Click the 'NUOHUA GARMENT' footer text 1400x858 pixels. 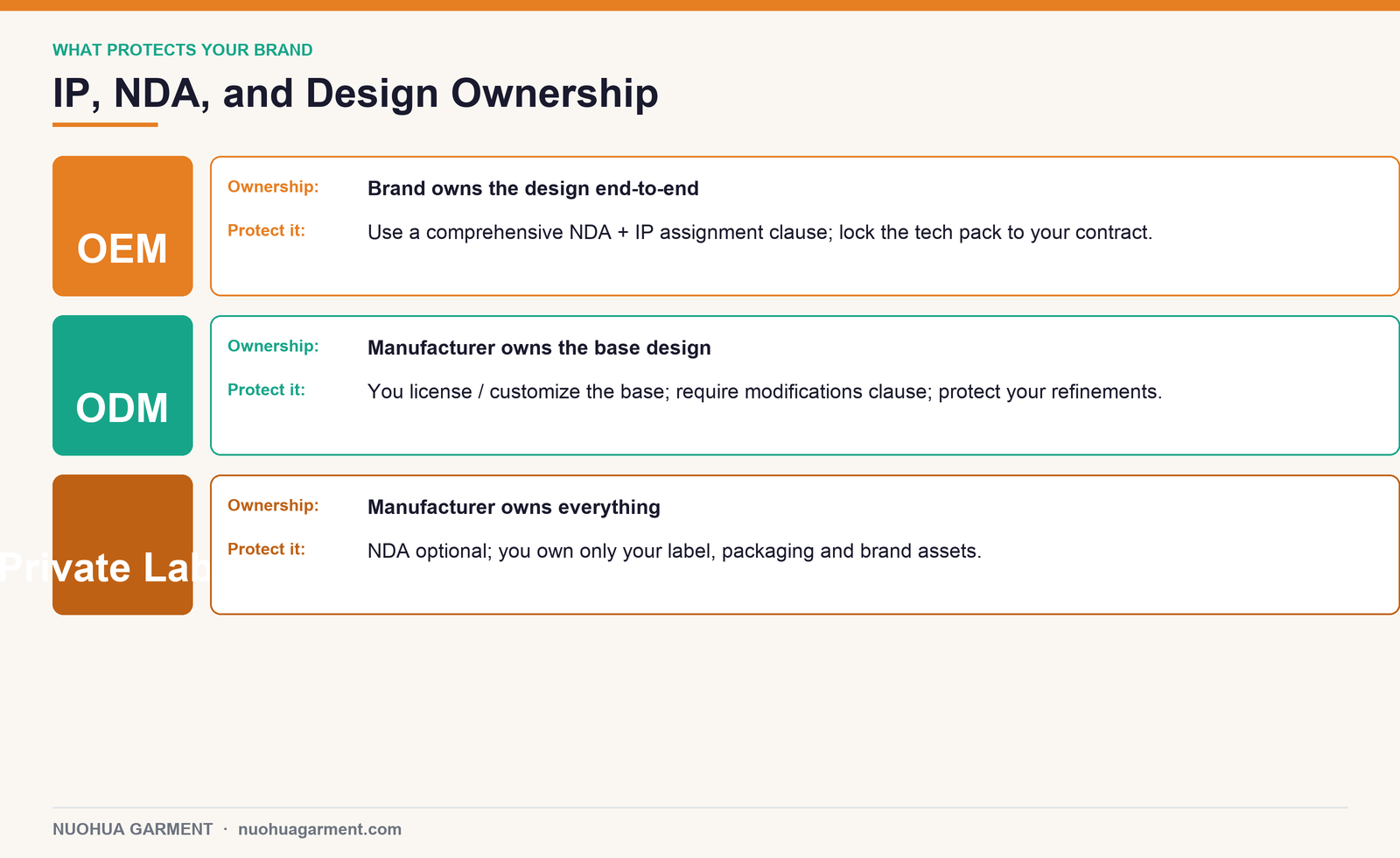132,829
